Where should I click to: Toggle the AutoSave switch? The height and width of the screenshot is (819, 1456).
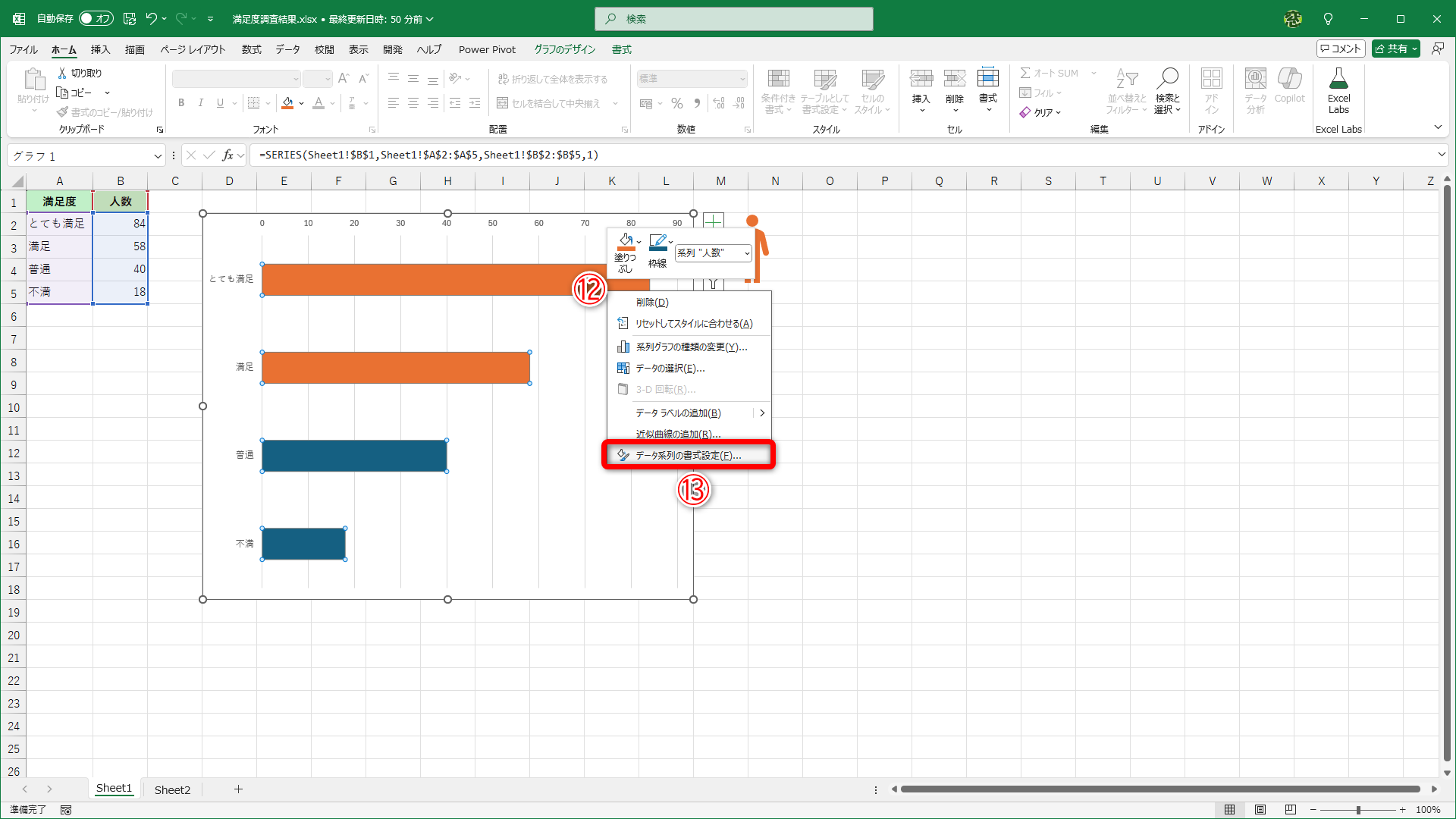pyautogui.click(x=96, y=19)
